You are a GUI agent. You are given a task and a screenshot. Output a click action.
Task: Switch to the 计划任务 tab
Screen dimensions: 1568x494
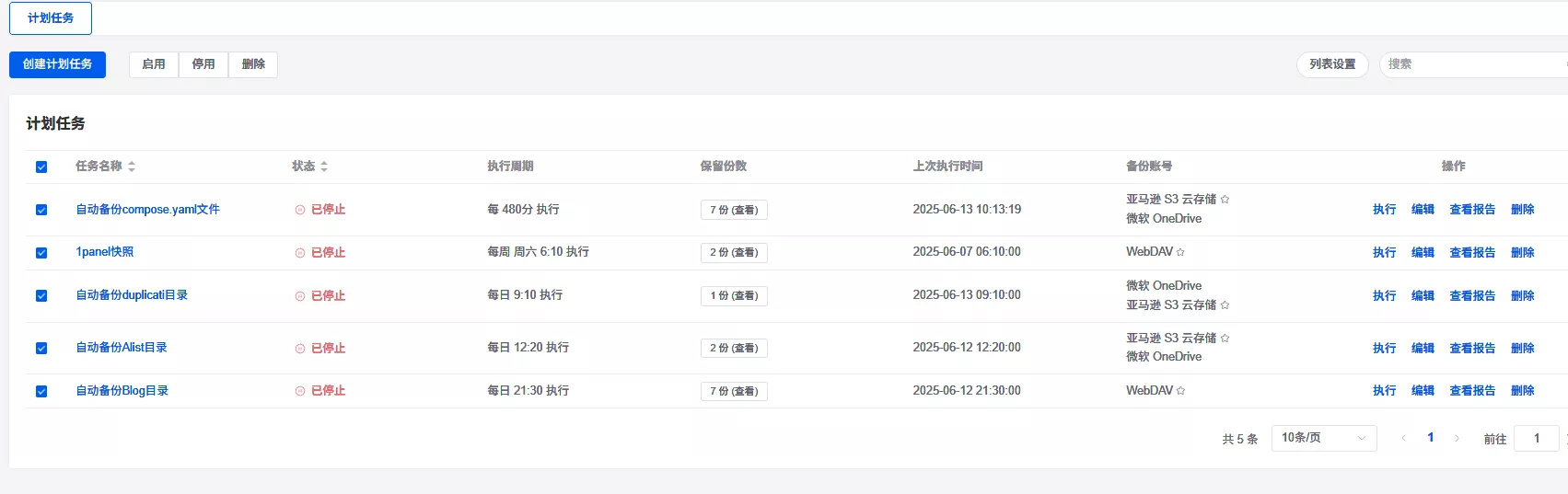click(x=51, y=18)
